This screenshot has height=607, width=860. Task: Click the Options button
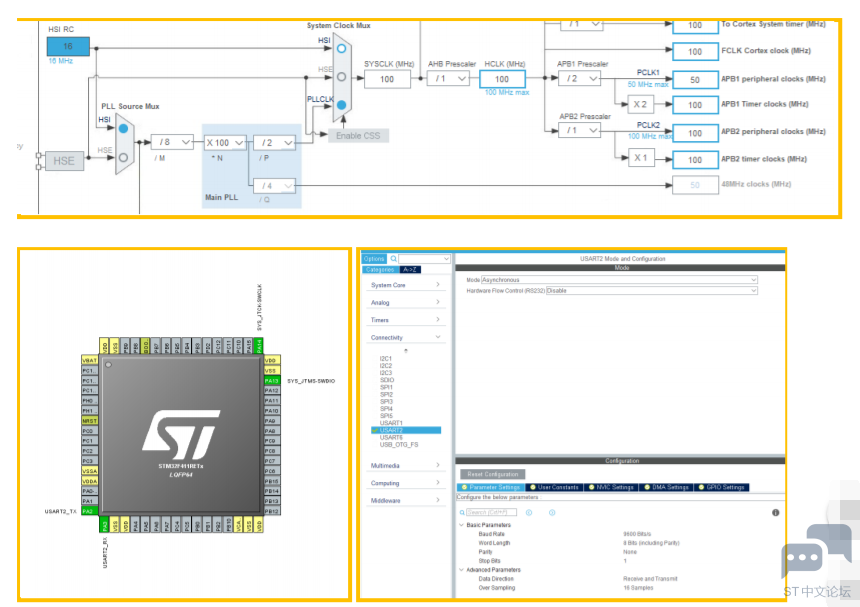374,259
